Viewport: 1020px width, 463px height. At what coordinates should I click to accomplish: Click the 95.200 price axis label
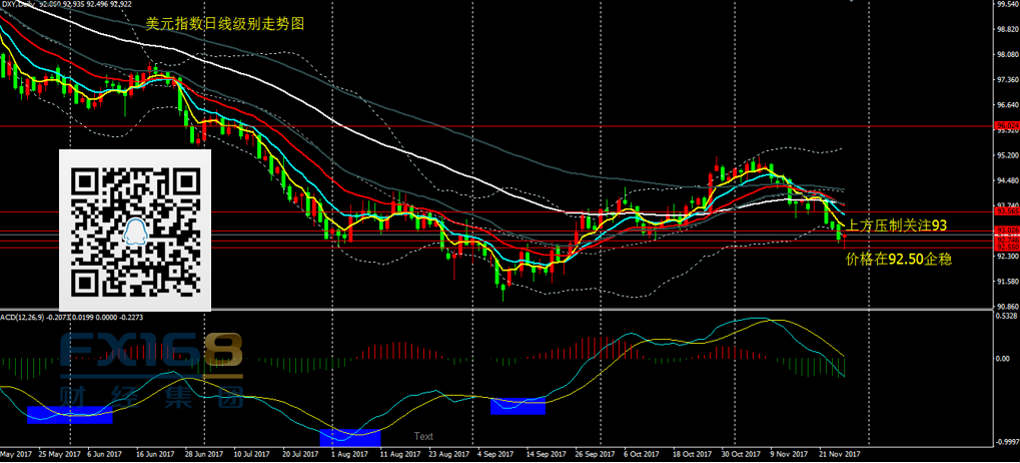click(1004, 156)
